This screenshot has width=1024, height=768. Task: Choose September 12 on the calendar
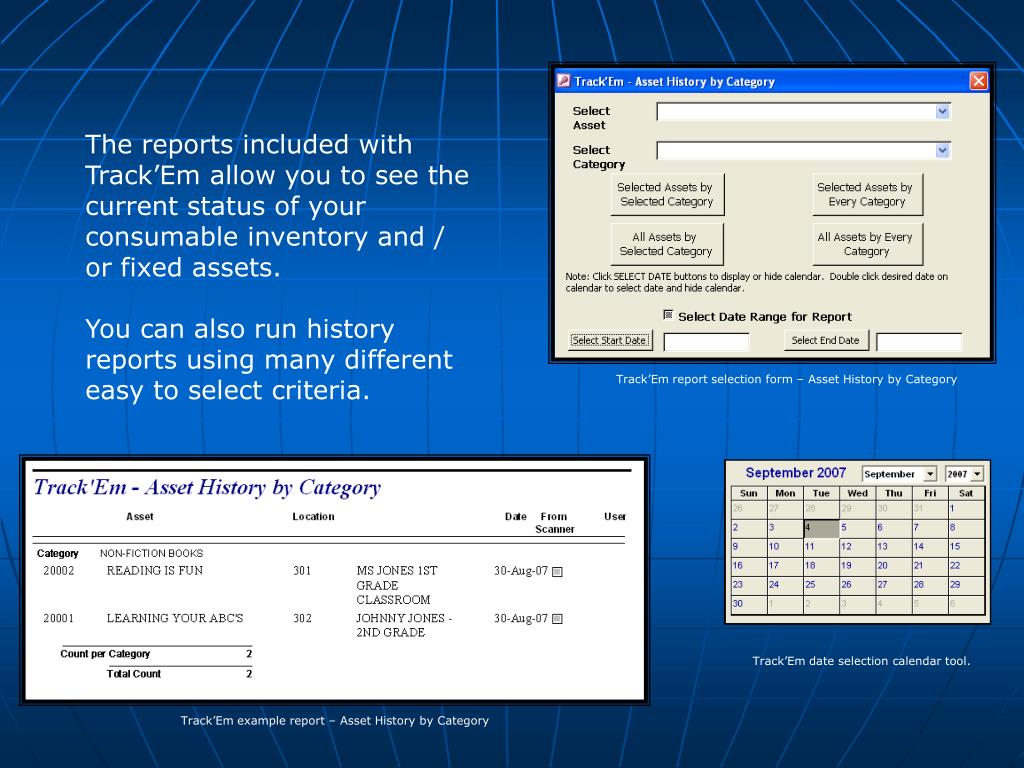(857, 547)
